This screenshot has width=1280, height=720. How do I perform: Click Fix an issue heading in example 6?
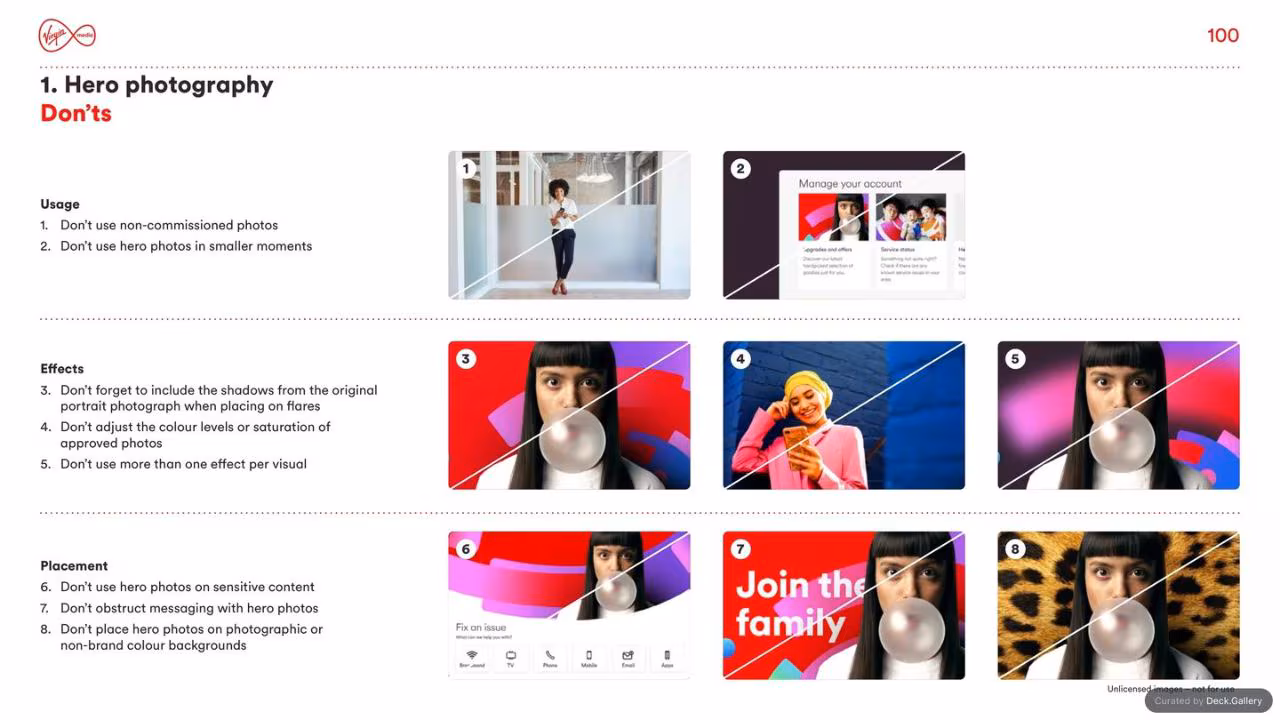[x=481, y=628]
